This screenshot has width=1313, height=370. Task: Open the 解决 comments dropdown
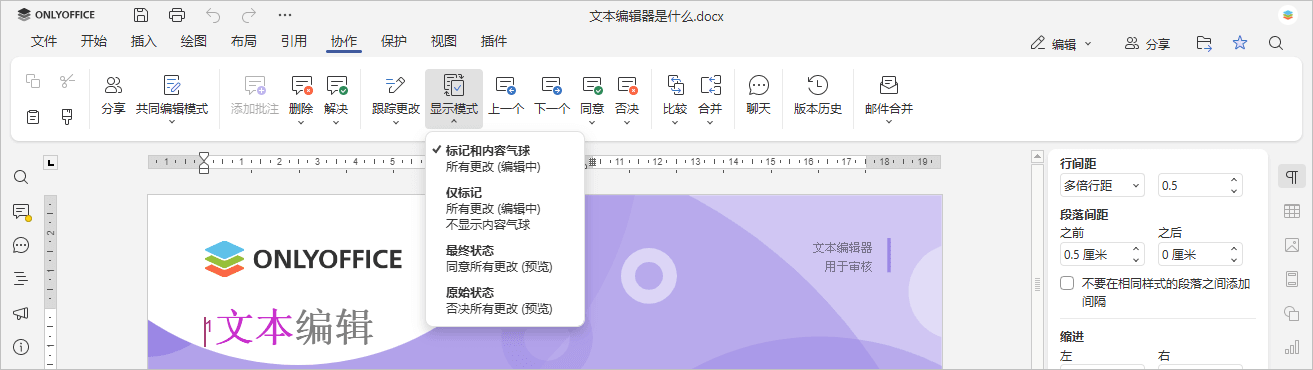click(x=336, y=122)
